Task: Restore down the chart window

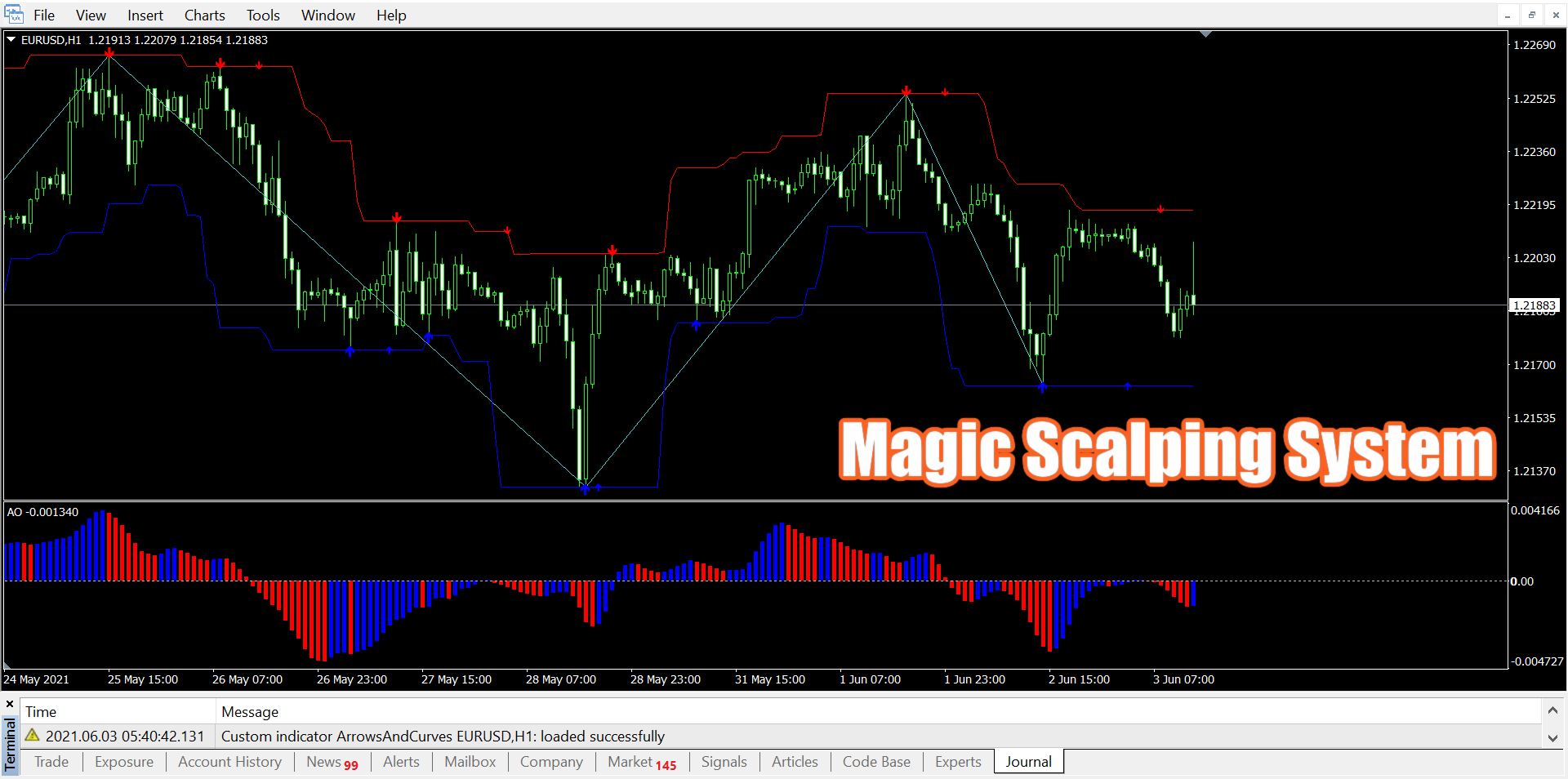Action: [x=1531, y=15]
